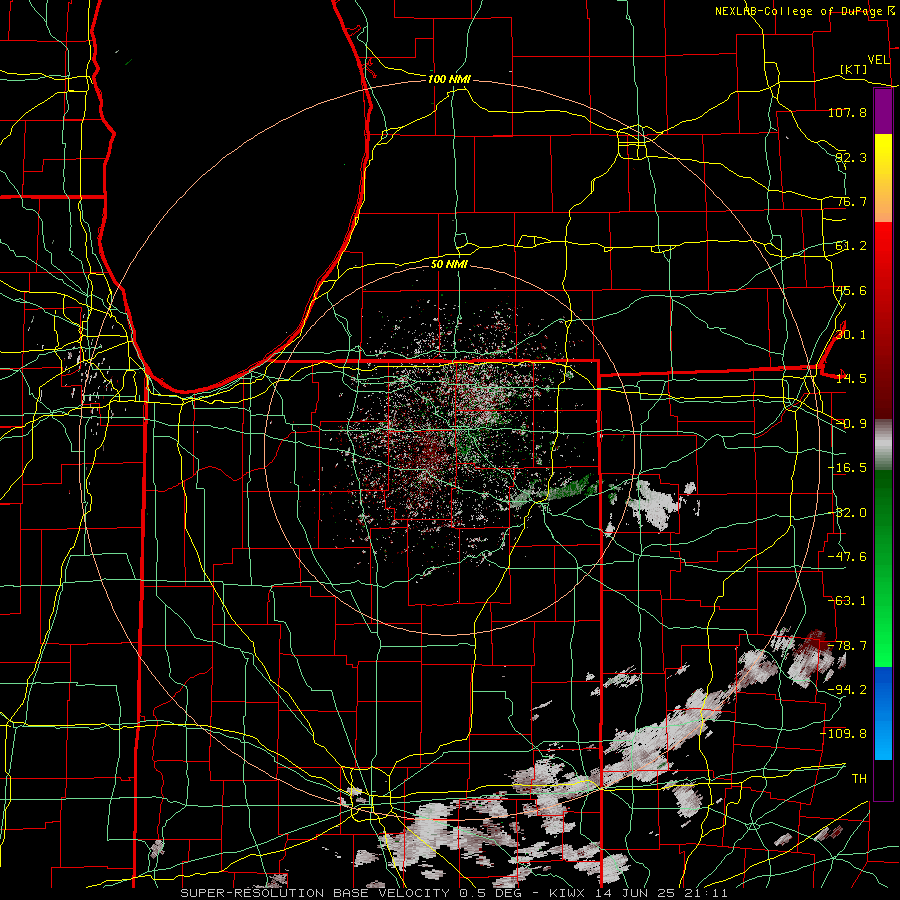Click the 14.5 value on velocity scale
The height and width of the screenshot is (900, 900).
click(851, 379)
